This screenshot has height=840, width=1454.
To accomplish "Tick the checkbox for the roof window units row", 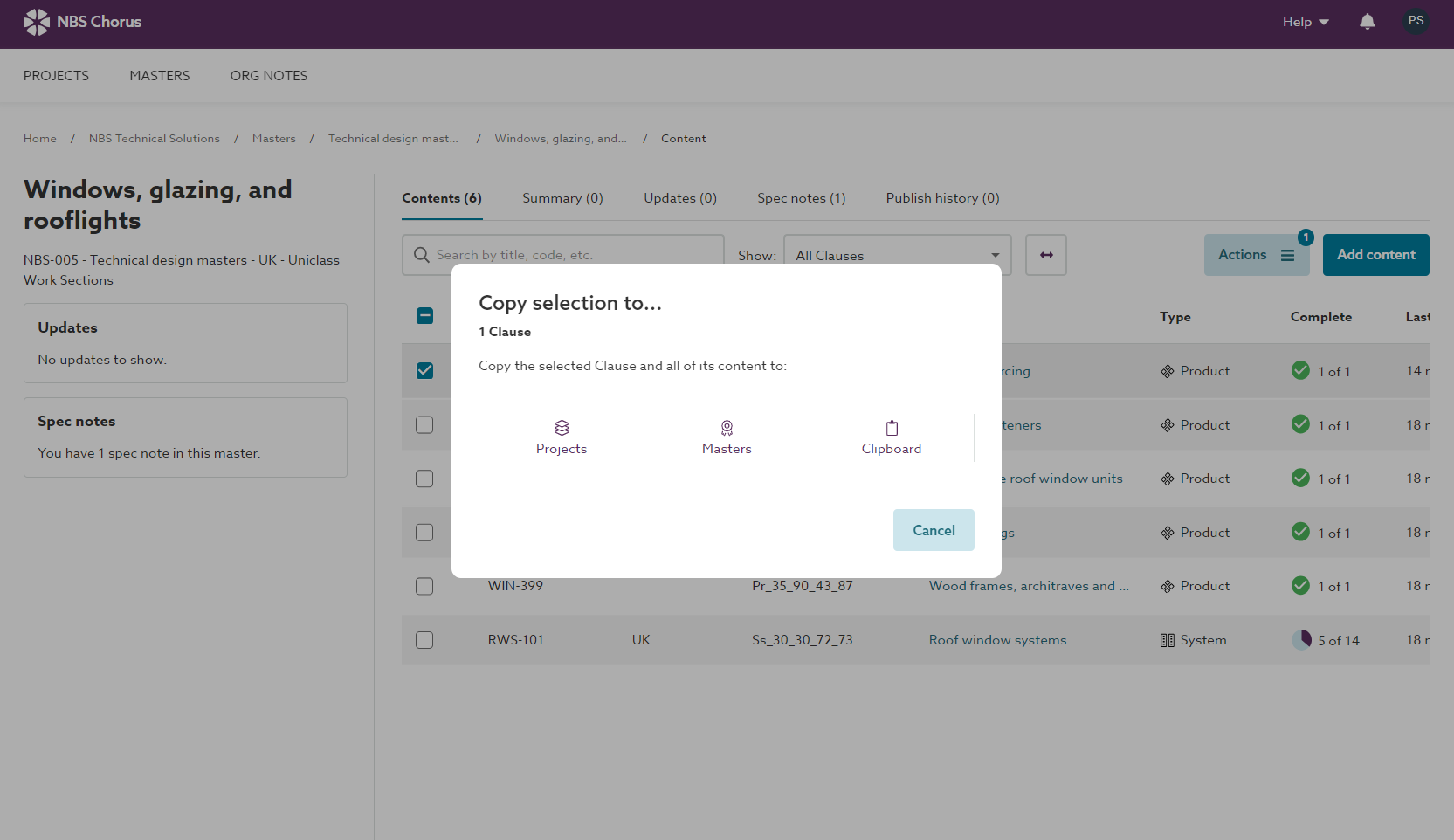I will click(424, 479).
